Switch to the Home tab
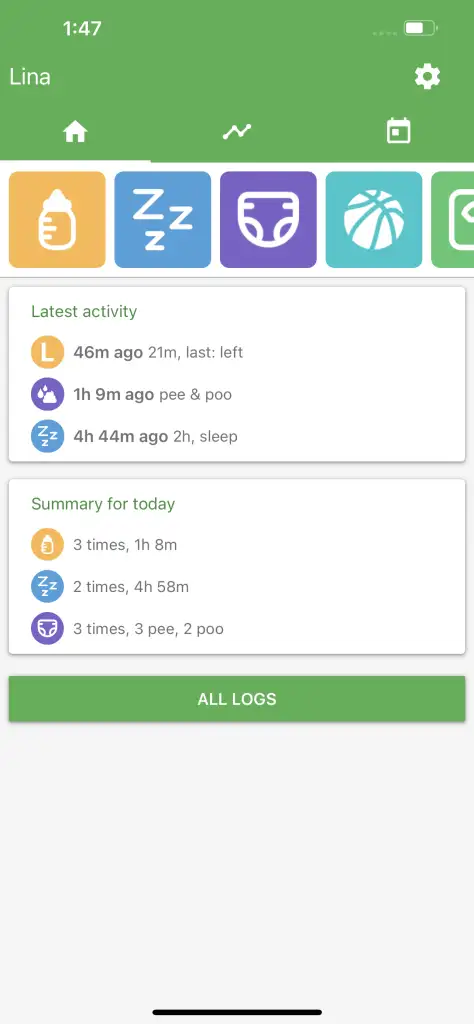Image resolution: width=474 pixels, height=1024 pixels. pyautogui.click(x=75, y=132)
